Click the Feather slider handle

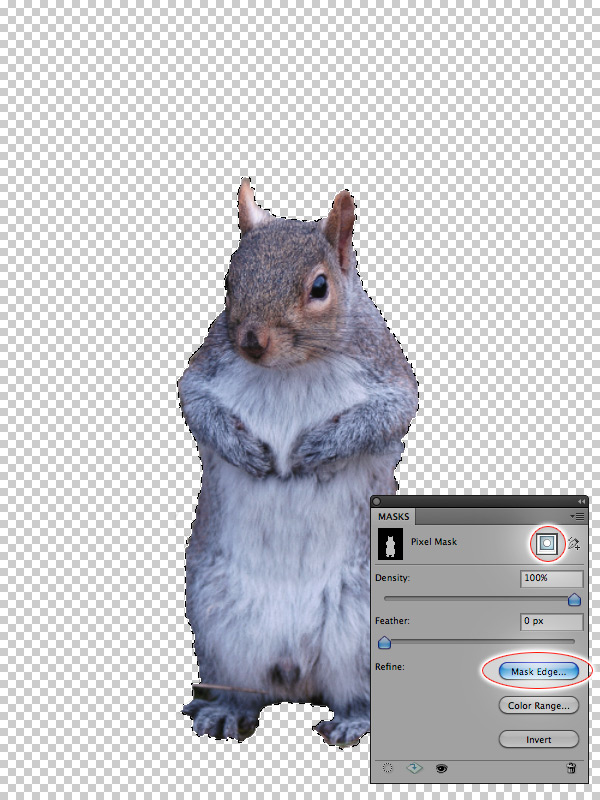click(384, 642)
